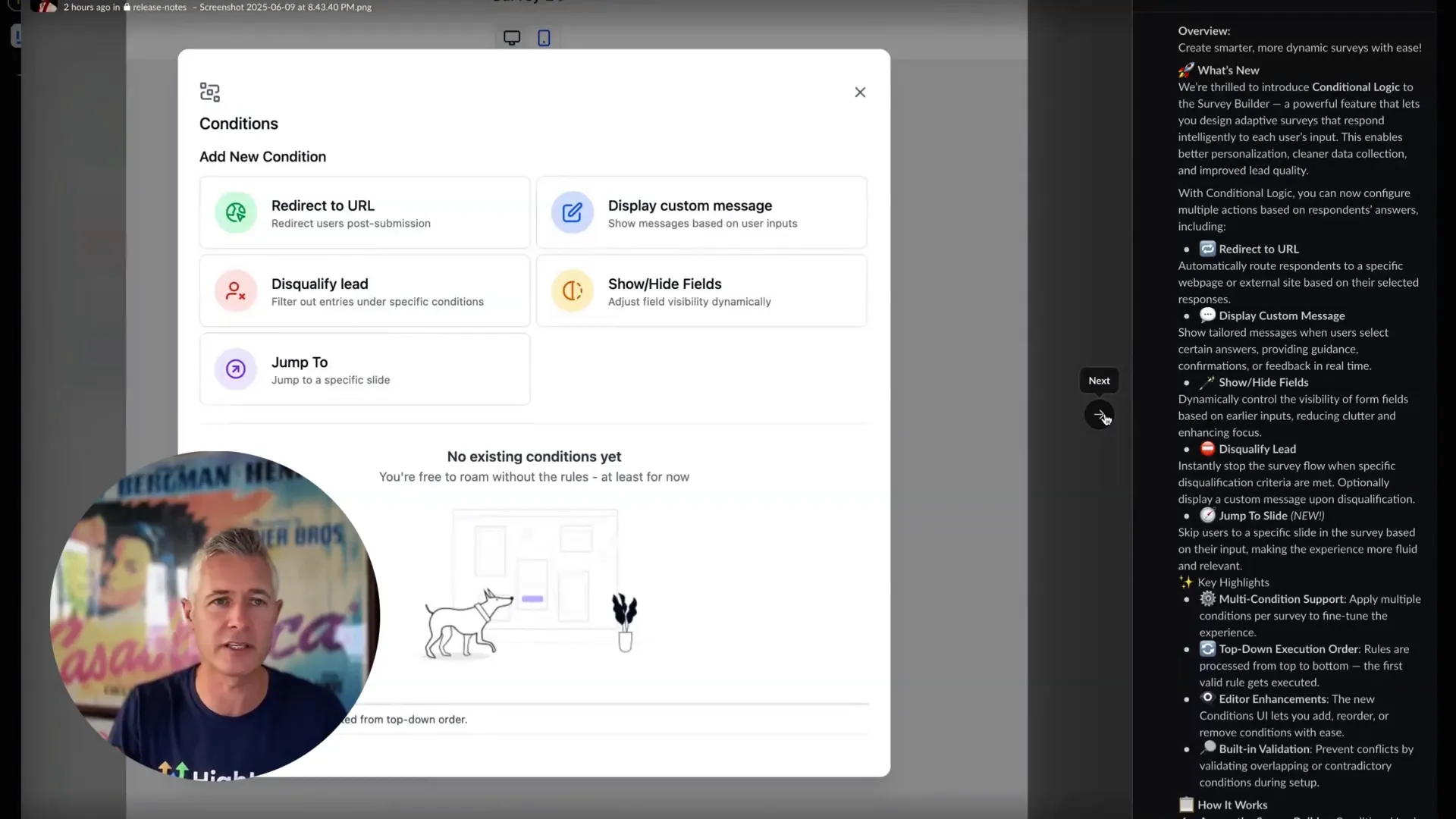The width and height of the screenshot is (1456, 819).
Task: Click the gear emoji by Multi-Condition Support
Action: click(1207, 598)
